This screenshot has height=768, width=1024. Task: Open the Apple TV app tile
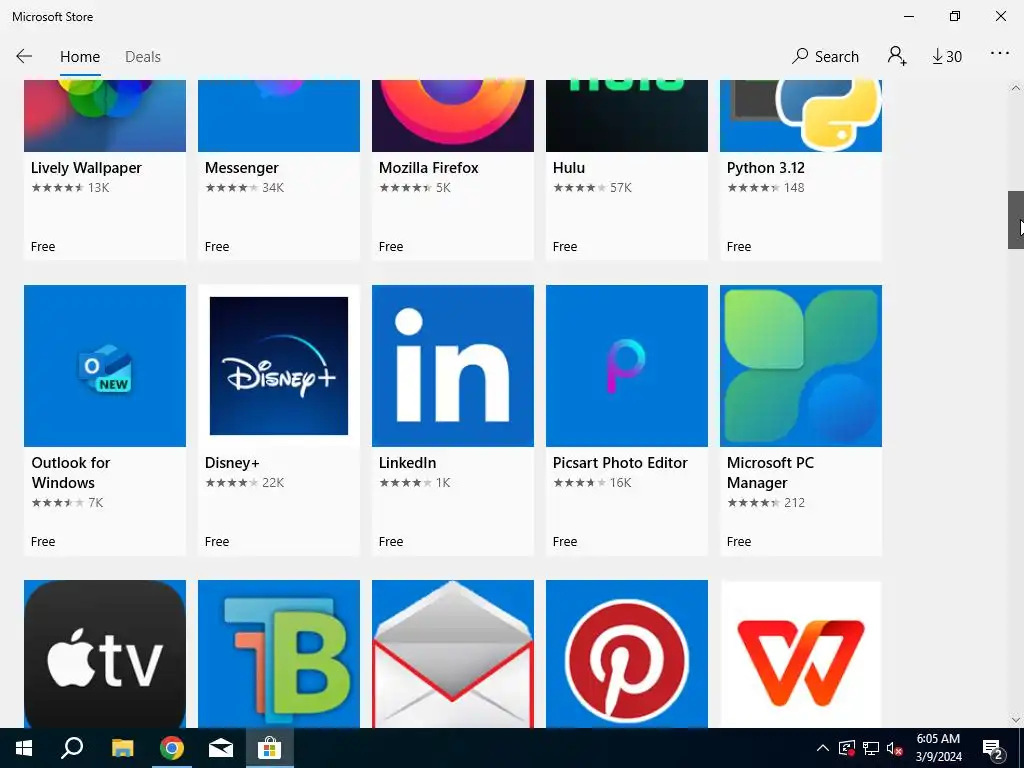tap(105, 654)
